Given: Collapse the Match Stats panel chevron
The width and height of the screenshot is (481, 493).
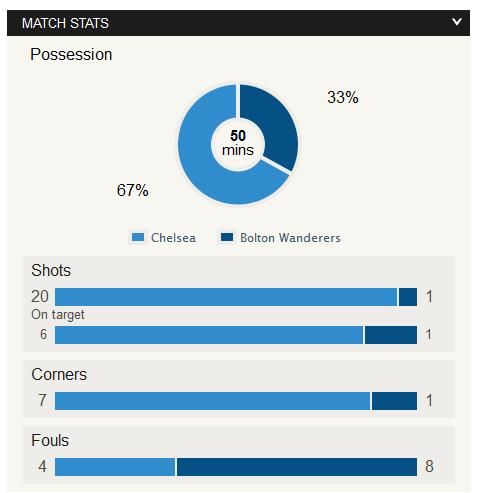Looking at the screenshot, I should coord(457,22).
